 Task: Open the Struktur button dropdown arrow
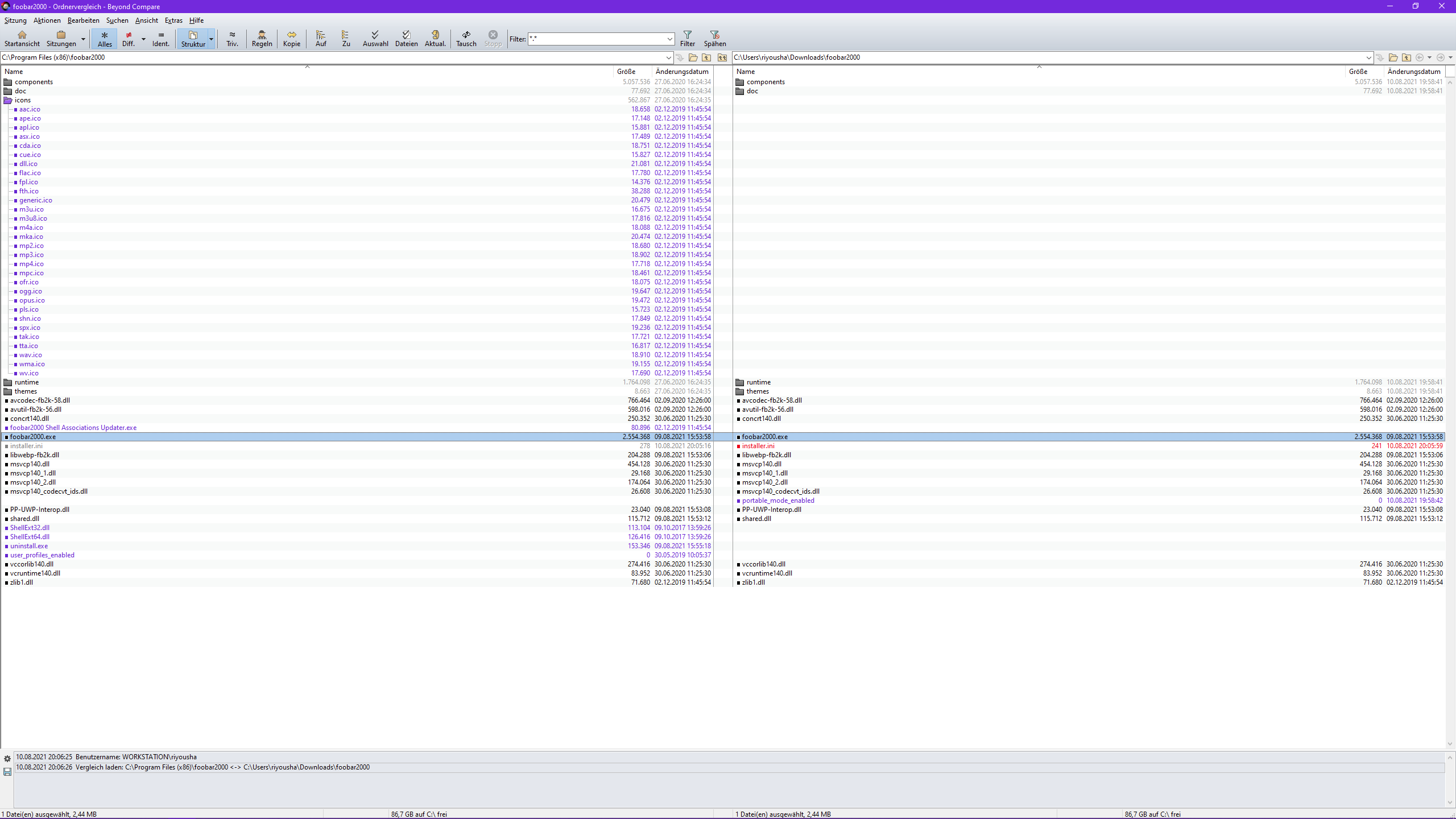click(212, 39)
